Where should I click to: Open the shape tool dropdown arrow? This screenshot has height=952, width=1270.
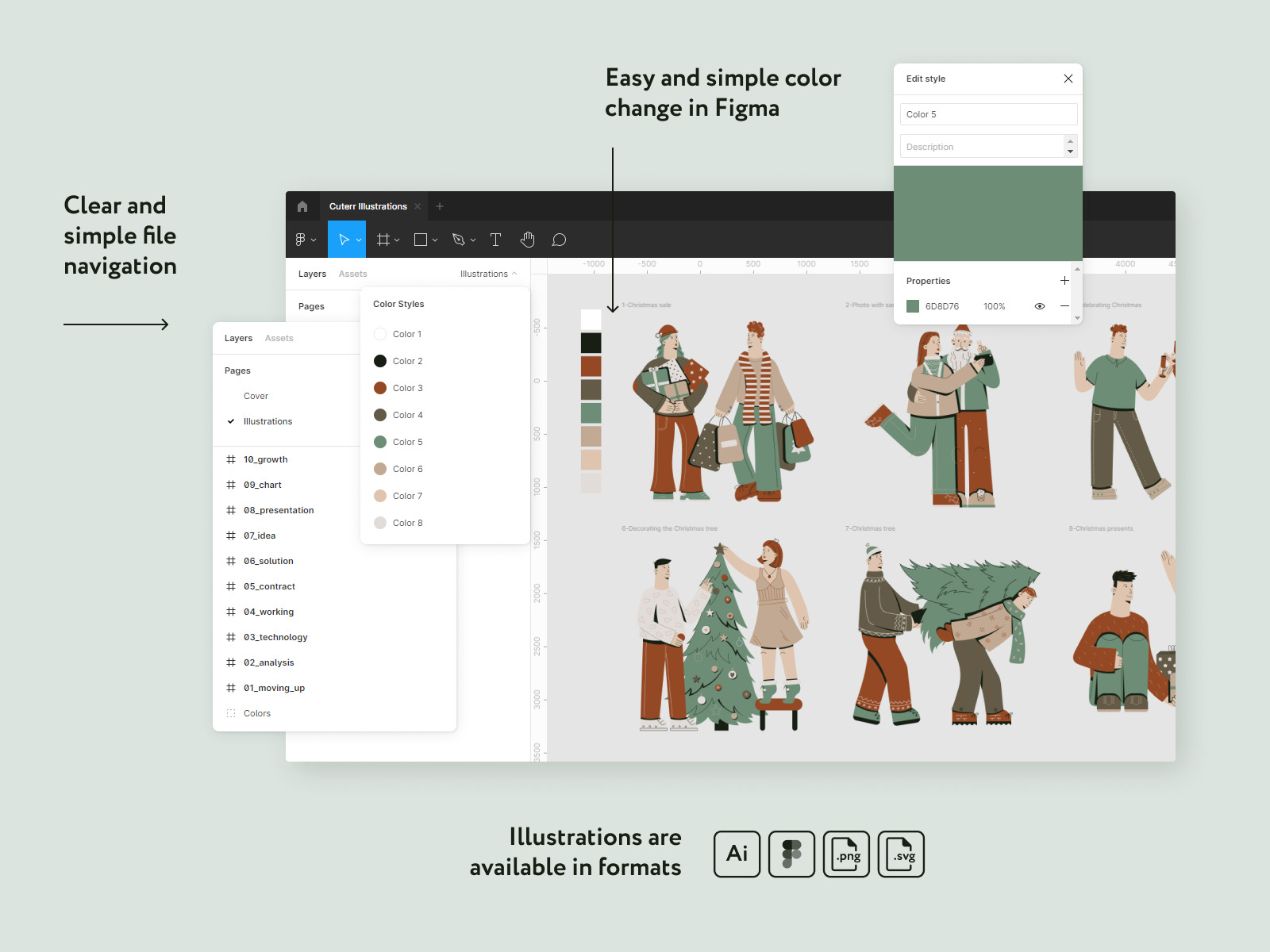tap(435, 240)
